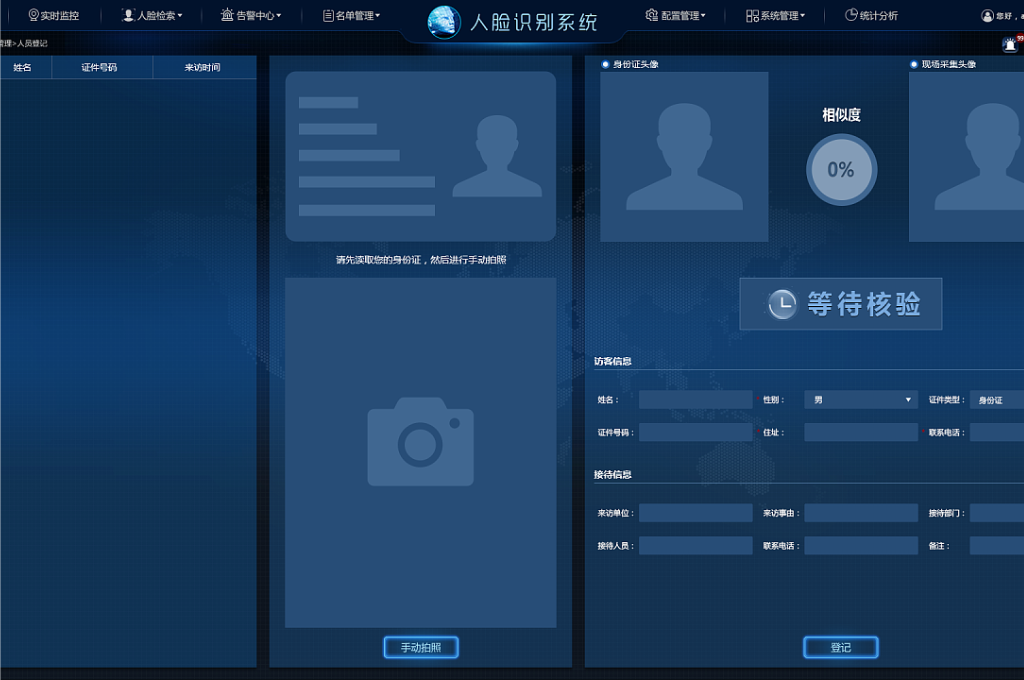
Task: Click the 实时监控 location pin icon
Action: (33, 15)
